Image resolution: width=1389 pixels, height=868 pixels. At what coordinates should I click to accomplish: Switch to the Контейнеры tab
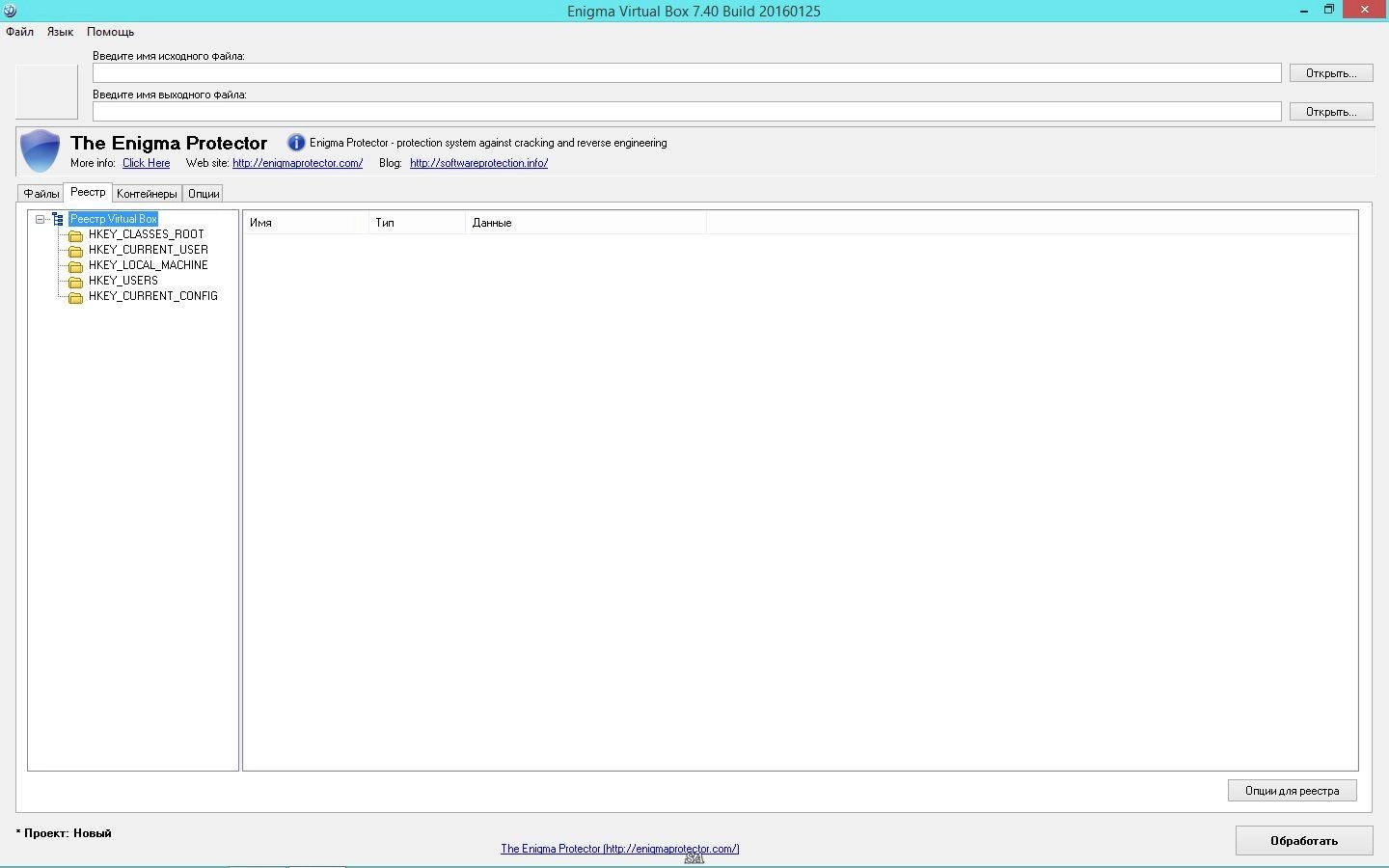[x=147, y=194]
